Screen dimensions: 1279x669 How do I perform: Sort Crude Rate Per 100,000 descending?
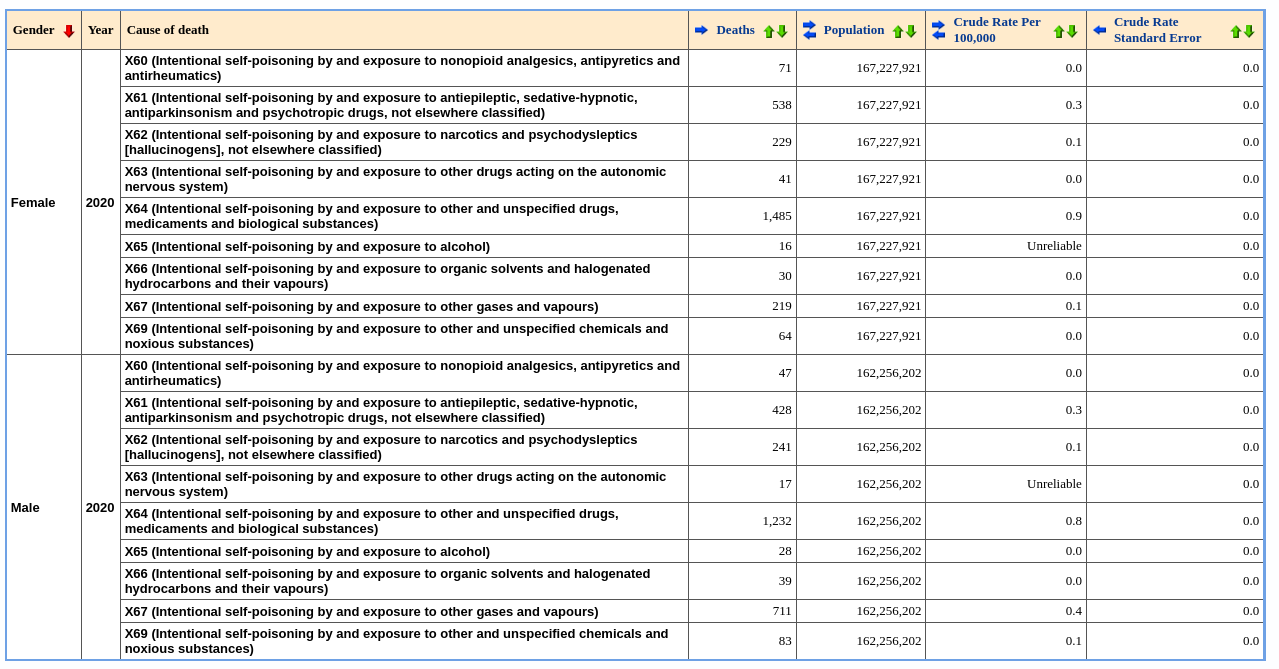[x=1072, y=31]
